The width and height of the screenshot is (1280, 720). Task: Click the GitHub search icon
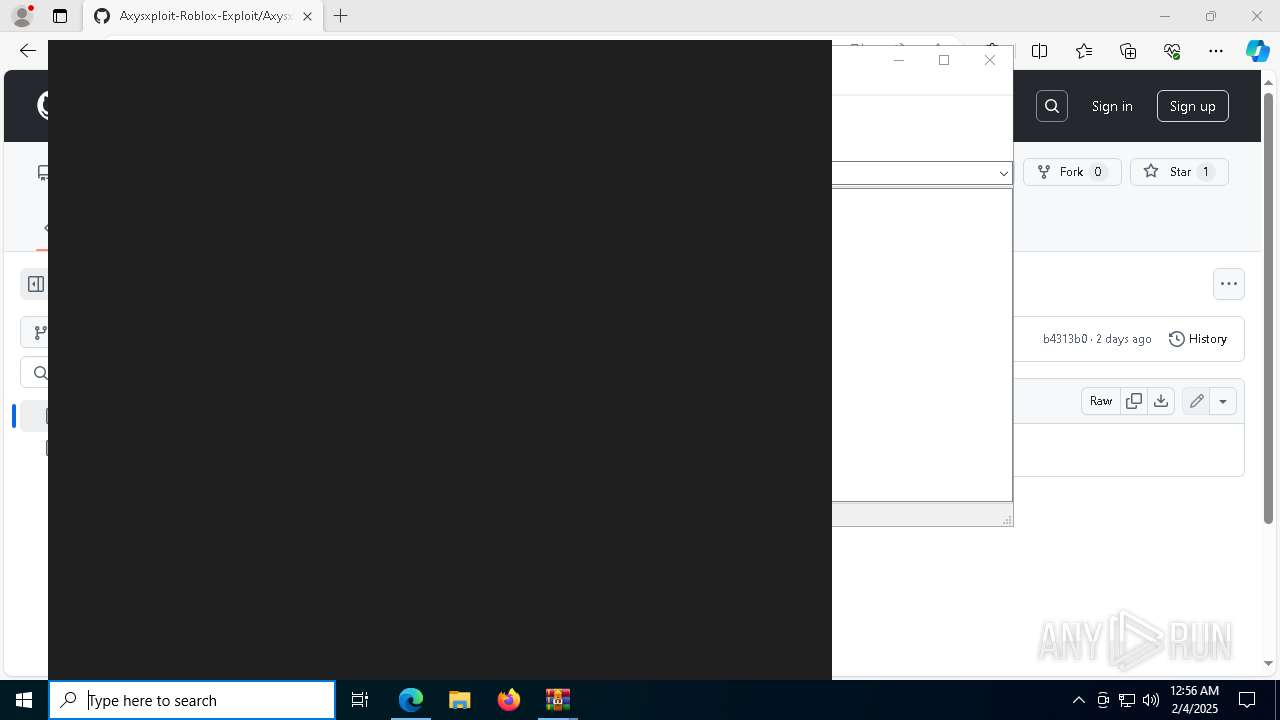click(1051, 106)
